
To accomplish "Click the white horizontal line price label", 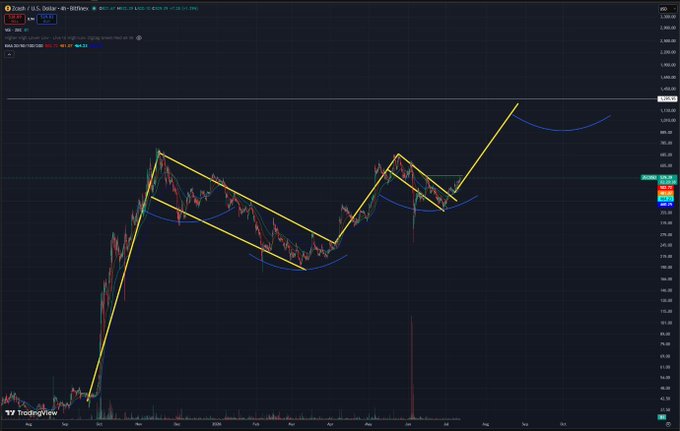I will click(x=667, y=99).
